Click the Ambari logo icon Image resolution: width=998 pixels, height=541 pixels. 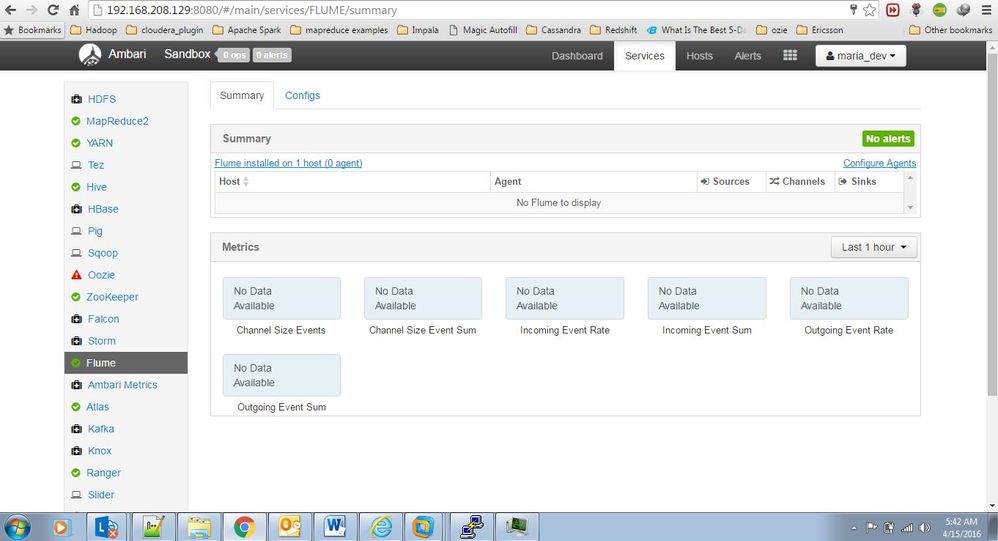tap(90, 55)
